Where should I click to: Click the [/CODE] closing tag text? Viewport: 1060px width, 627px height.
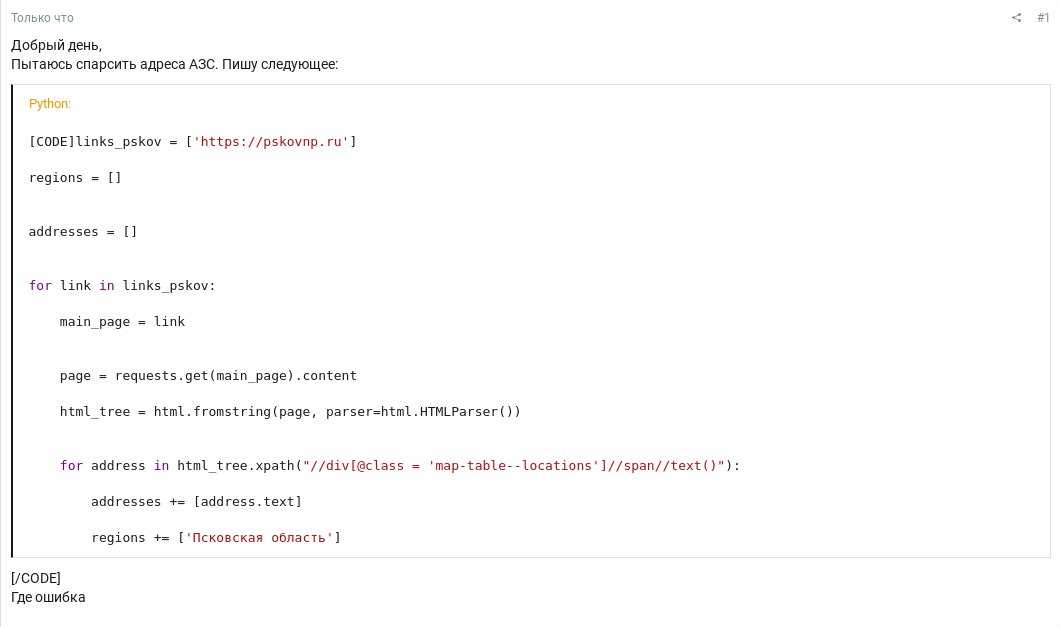(36, 578)
